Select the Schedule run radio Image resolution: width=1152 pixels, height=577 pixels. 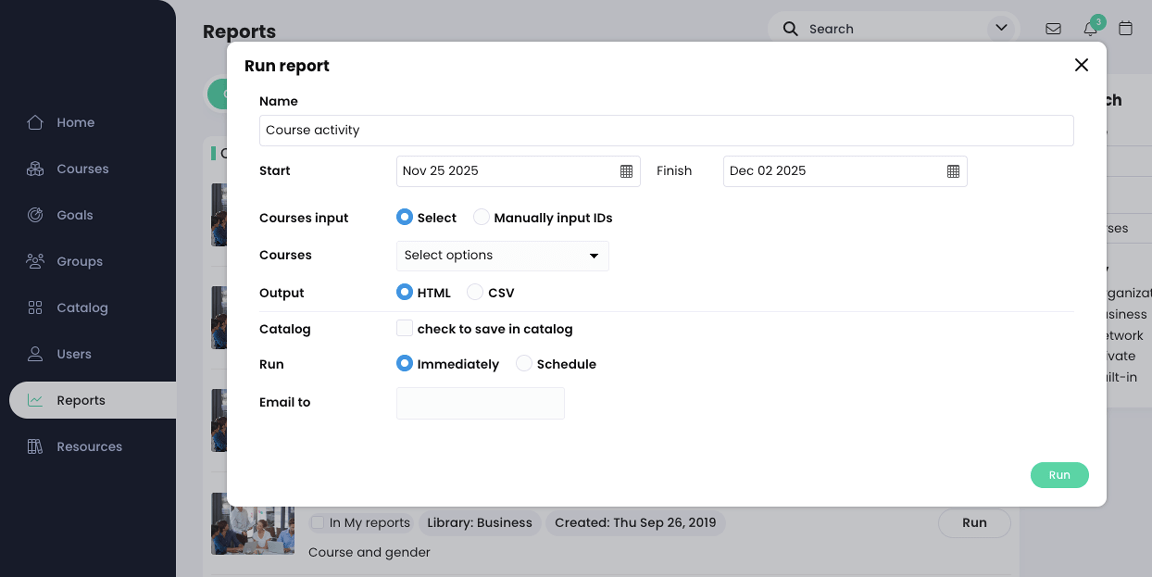pyautogui.click(x=524, y=363)
